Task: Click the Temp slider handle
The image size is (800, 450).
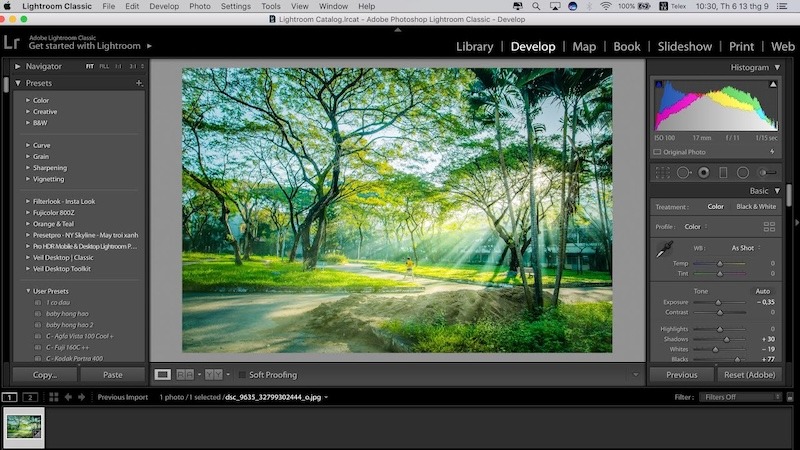Action: click(x=720, y=264)
